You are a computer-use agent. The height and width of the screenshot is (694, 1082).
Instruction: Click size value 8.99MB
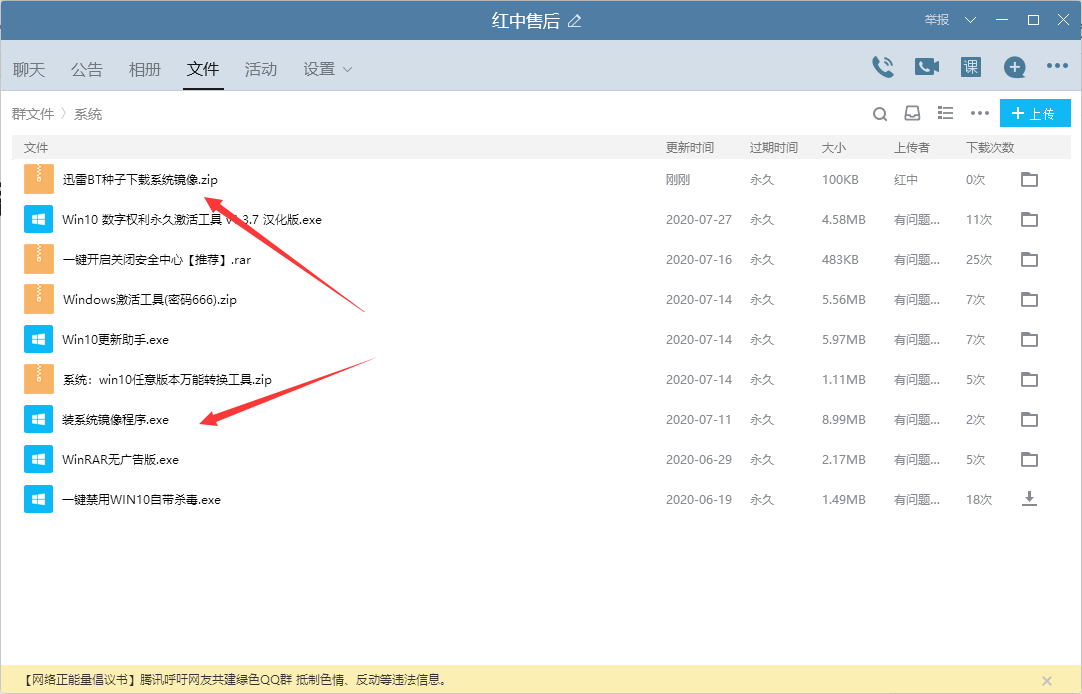(x=843, y=419)
